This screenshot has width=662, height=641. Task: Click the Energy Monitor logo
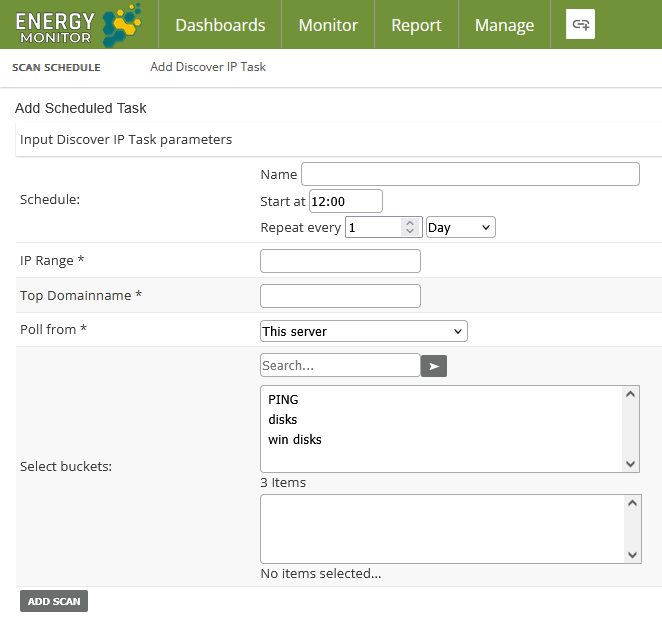click(x=78, y=25)
